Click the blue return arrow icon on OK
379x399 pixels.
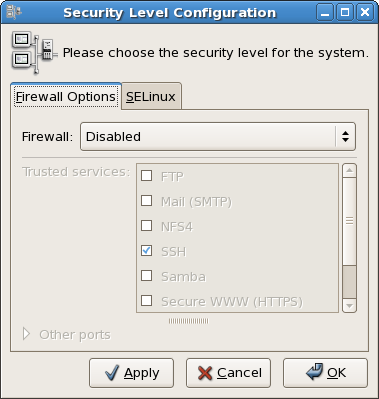click(x=315, y=372)
